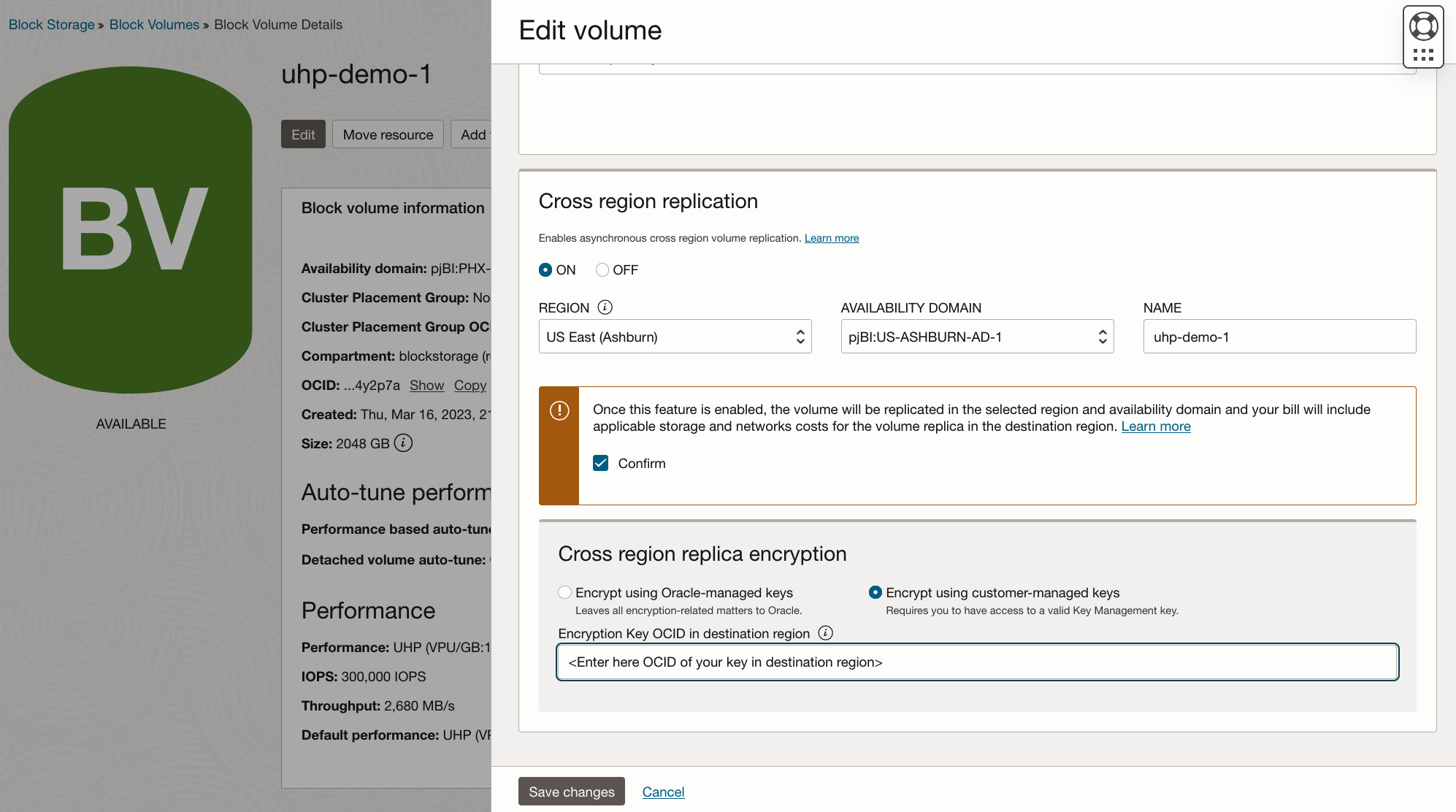
Task: Click the Edit button under uhp-demo-1
Action: (x=302, y=134)
